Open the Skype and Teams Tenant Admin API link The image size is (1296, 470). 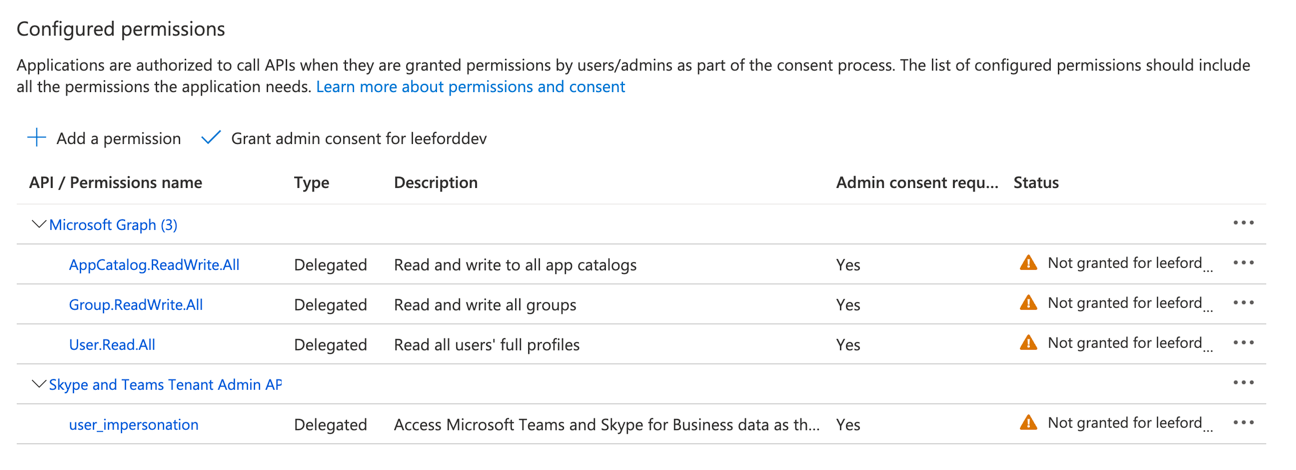pos(165,385)
